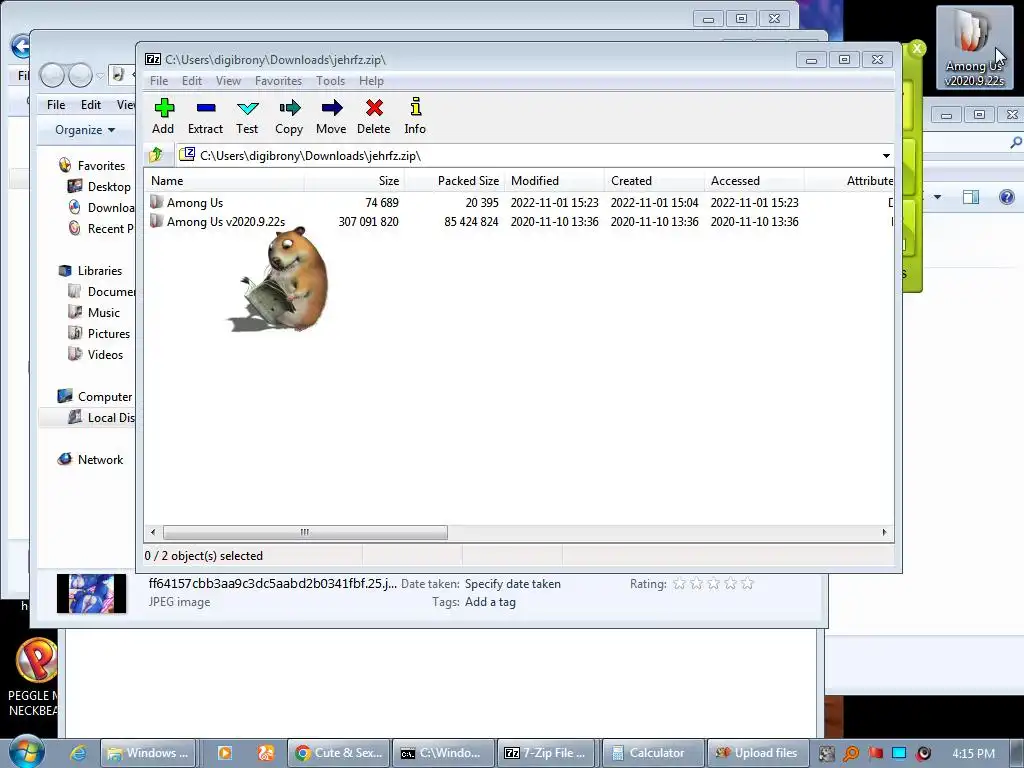Click Peggle Nights desktop icon
1024x768 pixels.
(34, 677)
